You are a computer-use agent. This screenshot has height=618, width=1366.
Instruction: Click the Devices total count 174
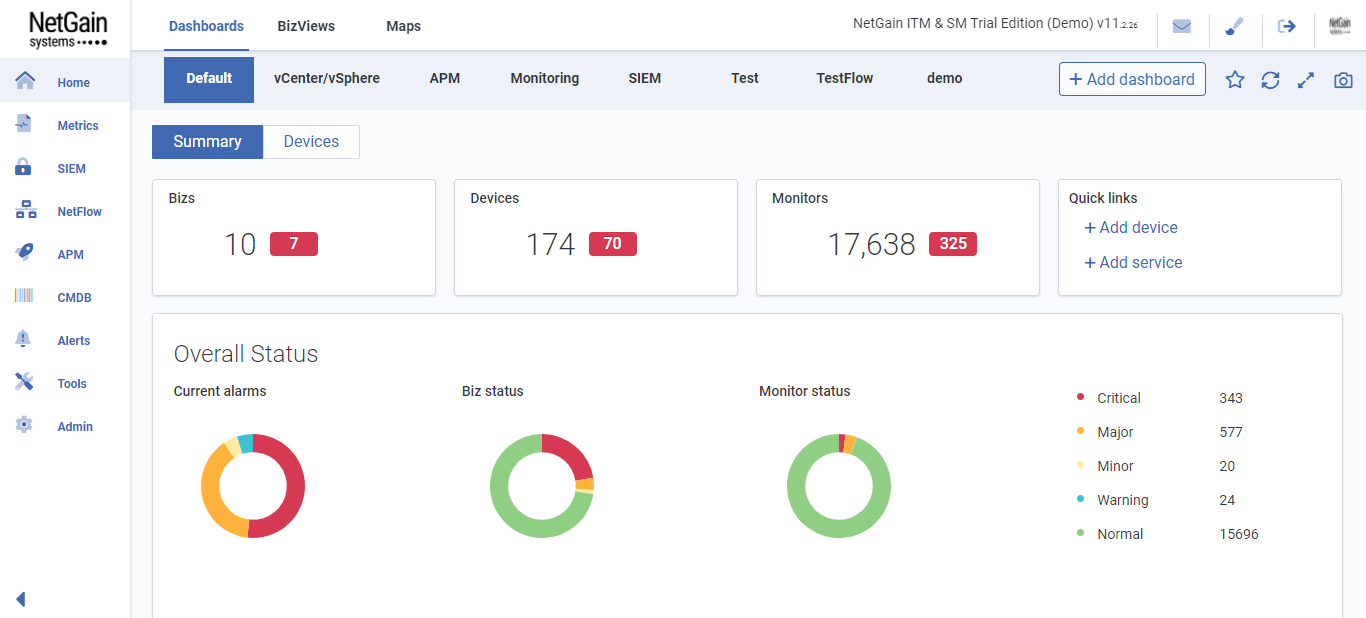point(551,244)
